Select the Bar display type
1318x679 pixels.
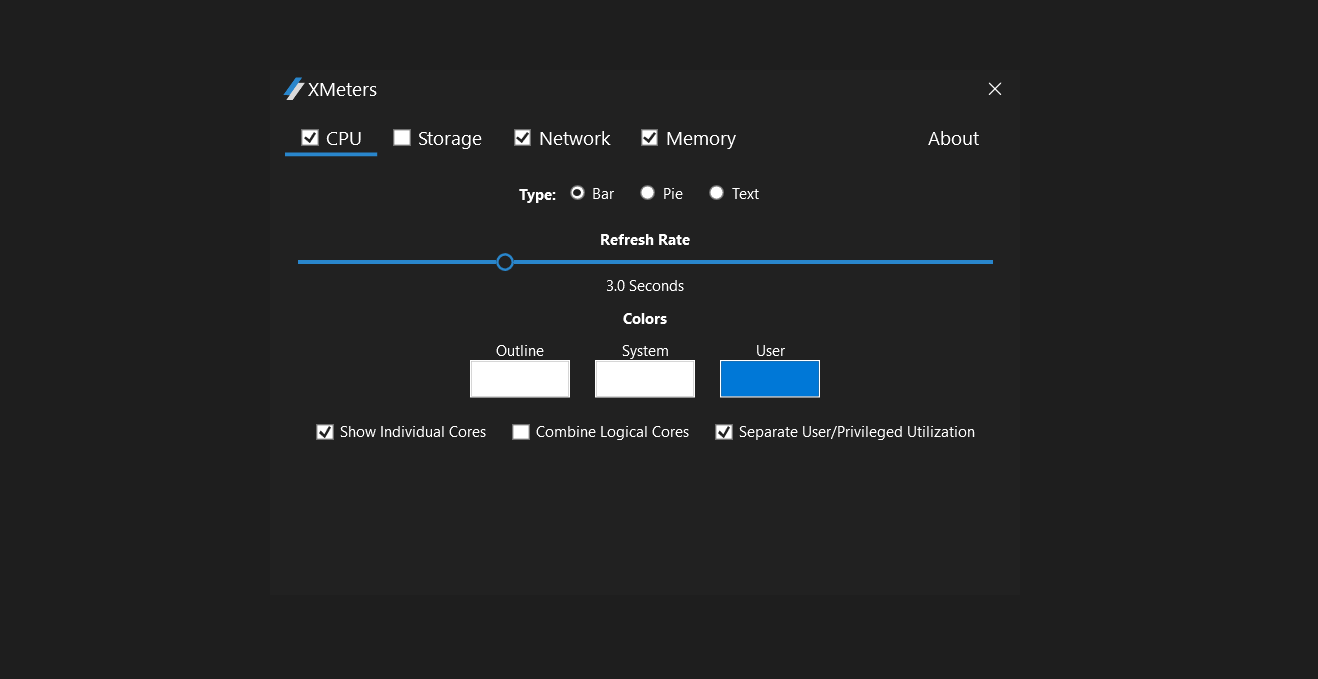(x=577, y=193)
